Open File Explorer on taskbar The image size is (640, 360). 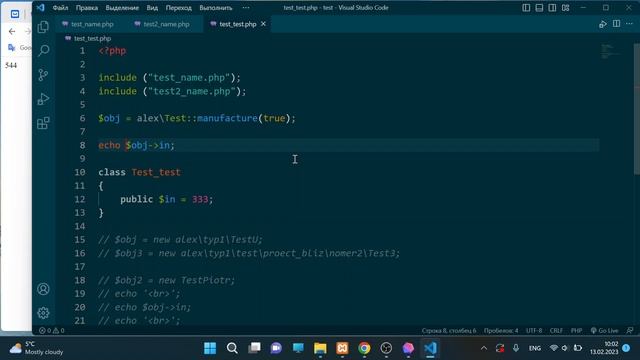click(x=320, y=348)
